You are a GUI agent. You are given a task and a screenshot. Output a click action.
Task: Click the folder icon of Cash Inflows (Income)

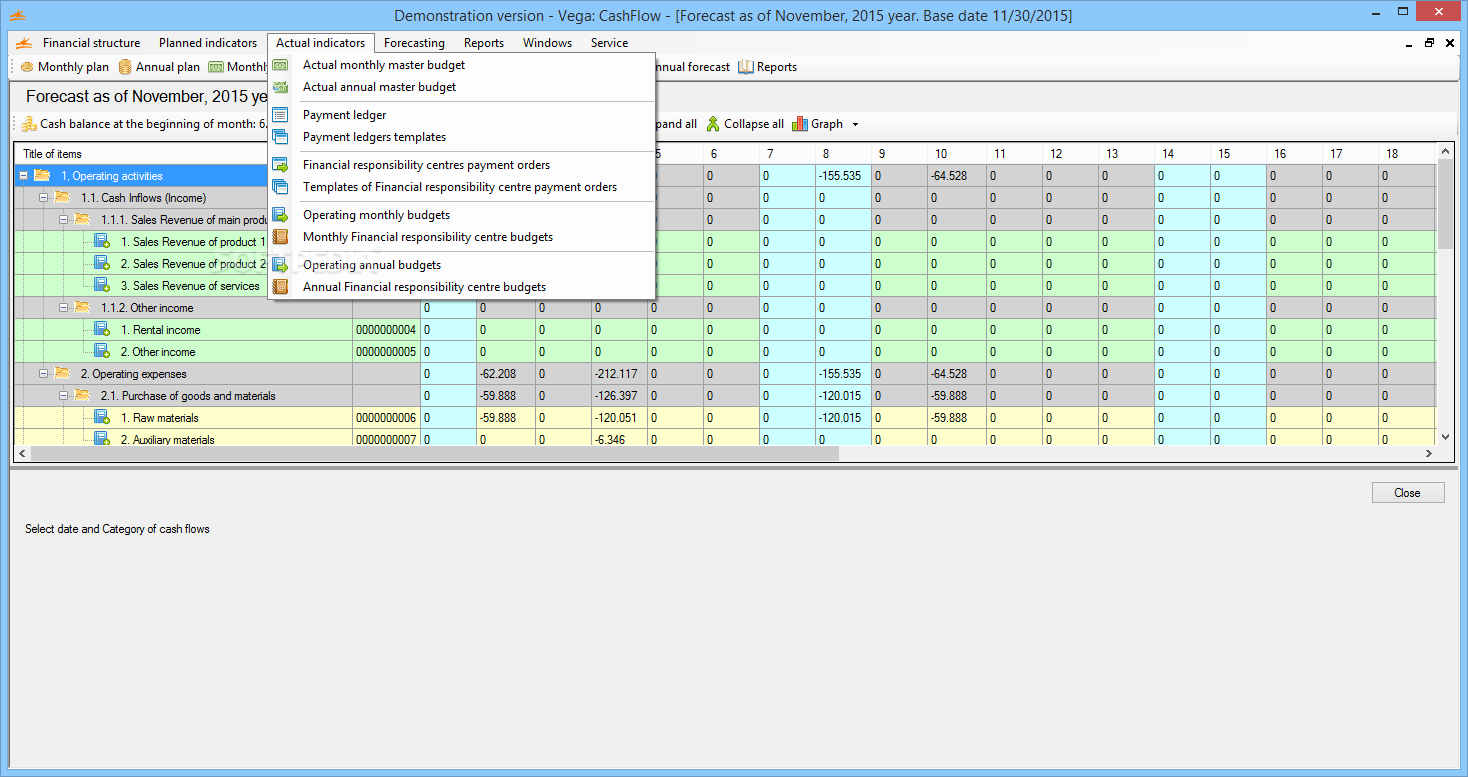point(62,197)
